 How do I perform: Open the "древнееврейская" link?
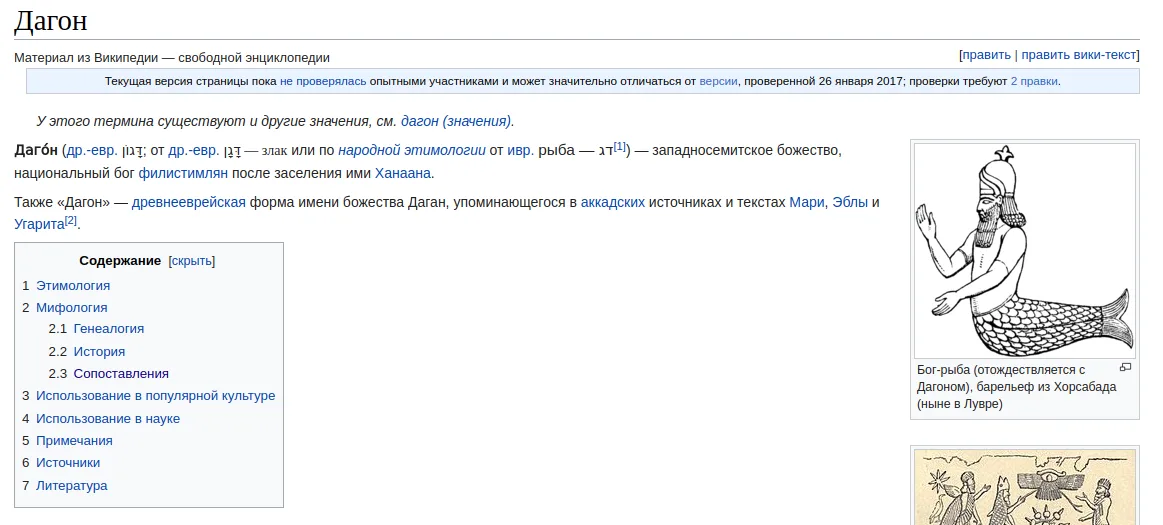click(188, 202)
